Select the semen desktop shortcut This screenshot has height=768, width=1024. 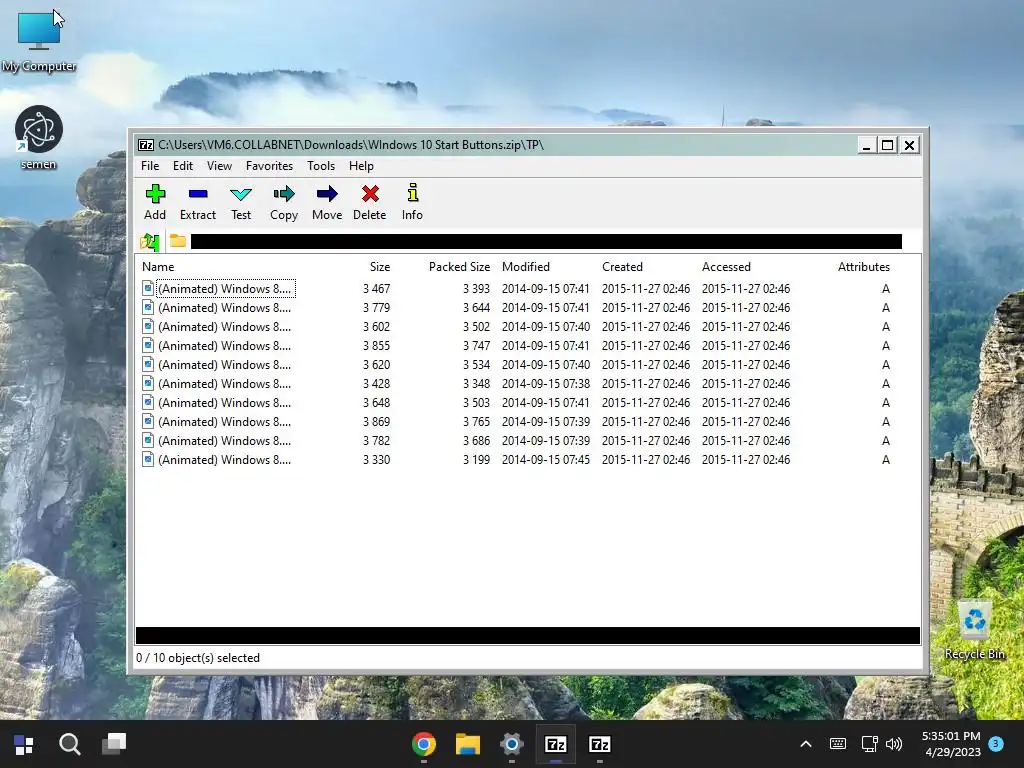point(39,138)
